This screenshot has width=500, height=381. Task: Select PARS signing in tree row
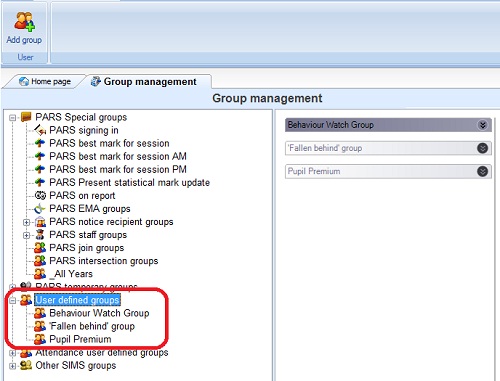[84, 130]
